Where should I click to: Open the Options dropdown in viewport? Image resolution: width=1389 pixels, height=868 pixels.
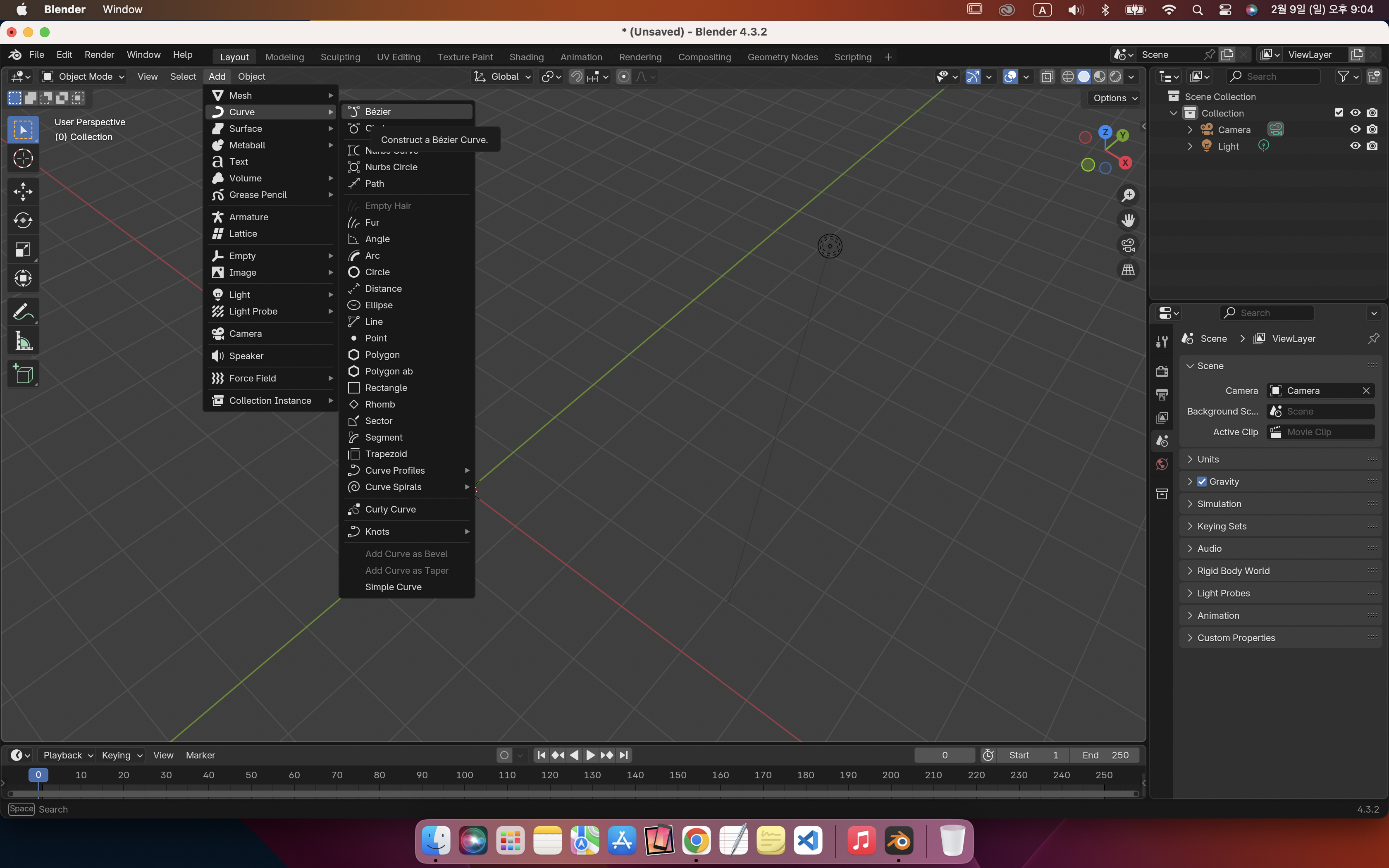point(1114,98)
